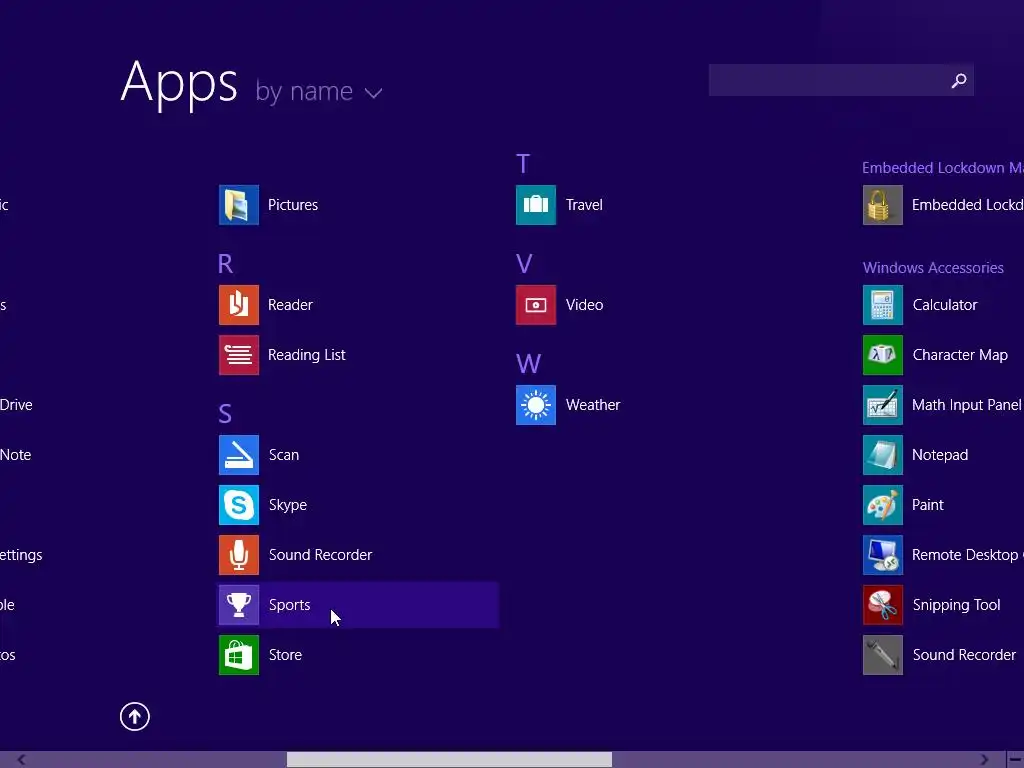Start the orange Sound Recorder app icon

[x=238, y=555]
